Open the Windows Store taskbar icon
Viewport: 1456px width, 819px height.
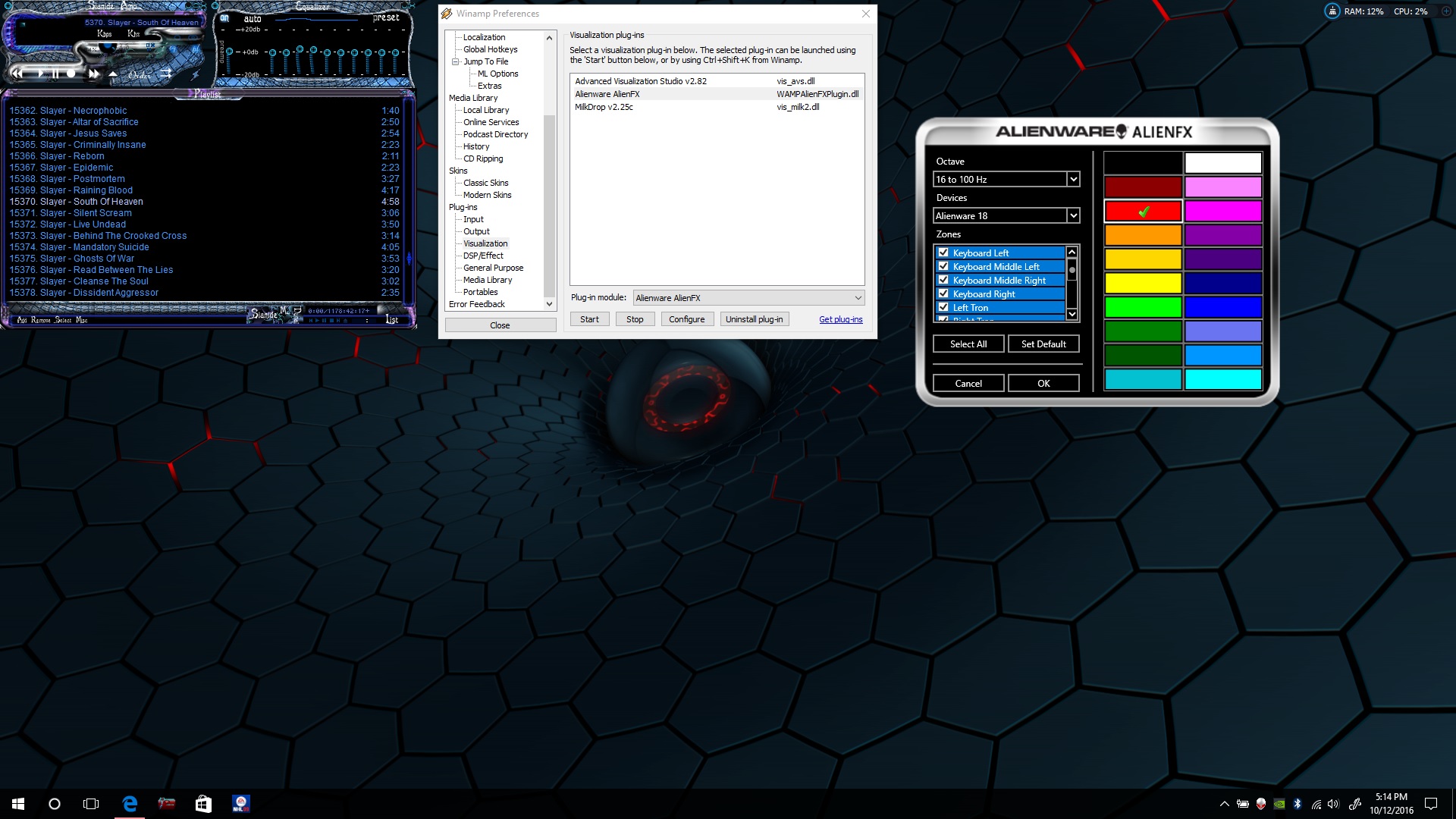click(x=203, y=804)
